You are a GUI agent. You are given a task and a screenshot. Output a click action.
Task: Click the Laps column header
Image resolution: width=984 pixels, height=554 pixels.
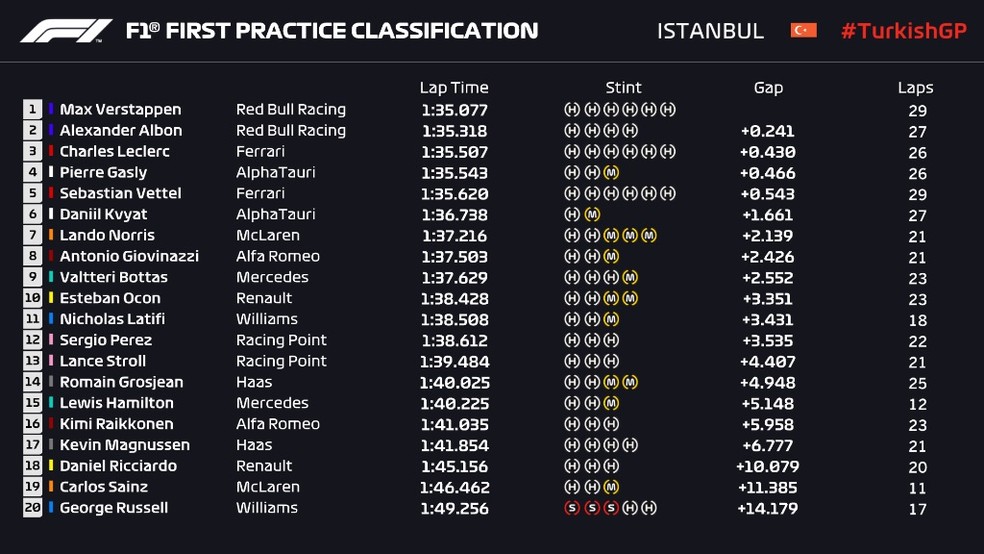[x=916, y=88]
